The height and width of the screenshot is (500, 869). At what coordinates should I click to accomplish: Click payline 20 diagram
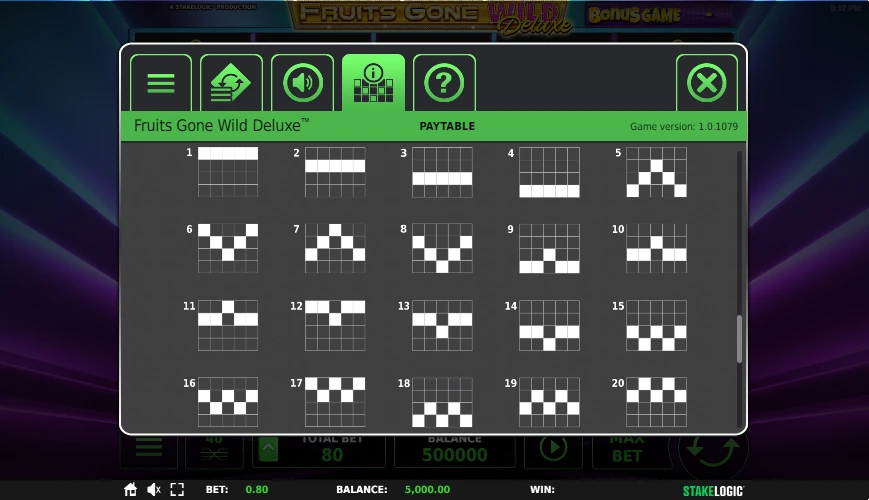pos(657,402)
